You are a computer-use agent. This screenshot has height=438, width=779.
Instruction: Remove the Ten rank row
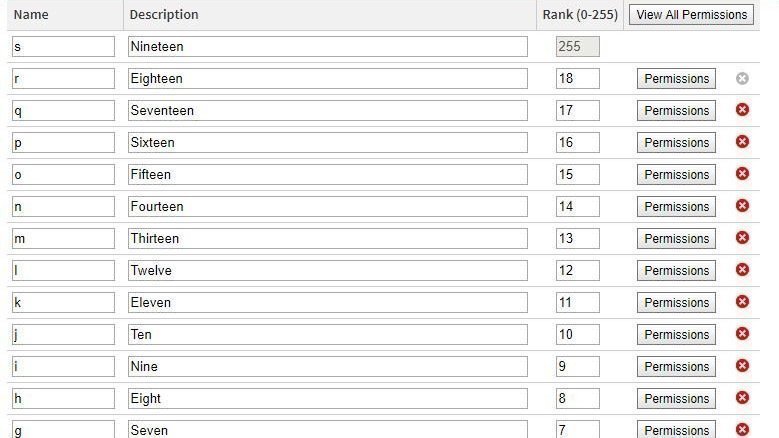click(x=742, y=334)
